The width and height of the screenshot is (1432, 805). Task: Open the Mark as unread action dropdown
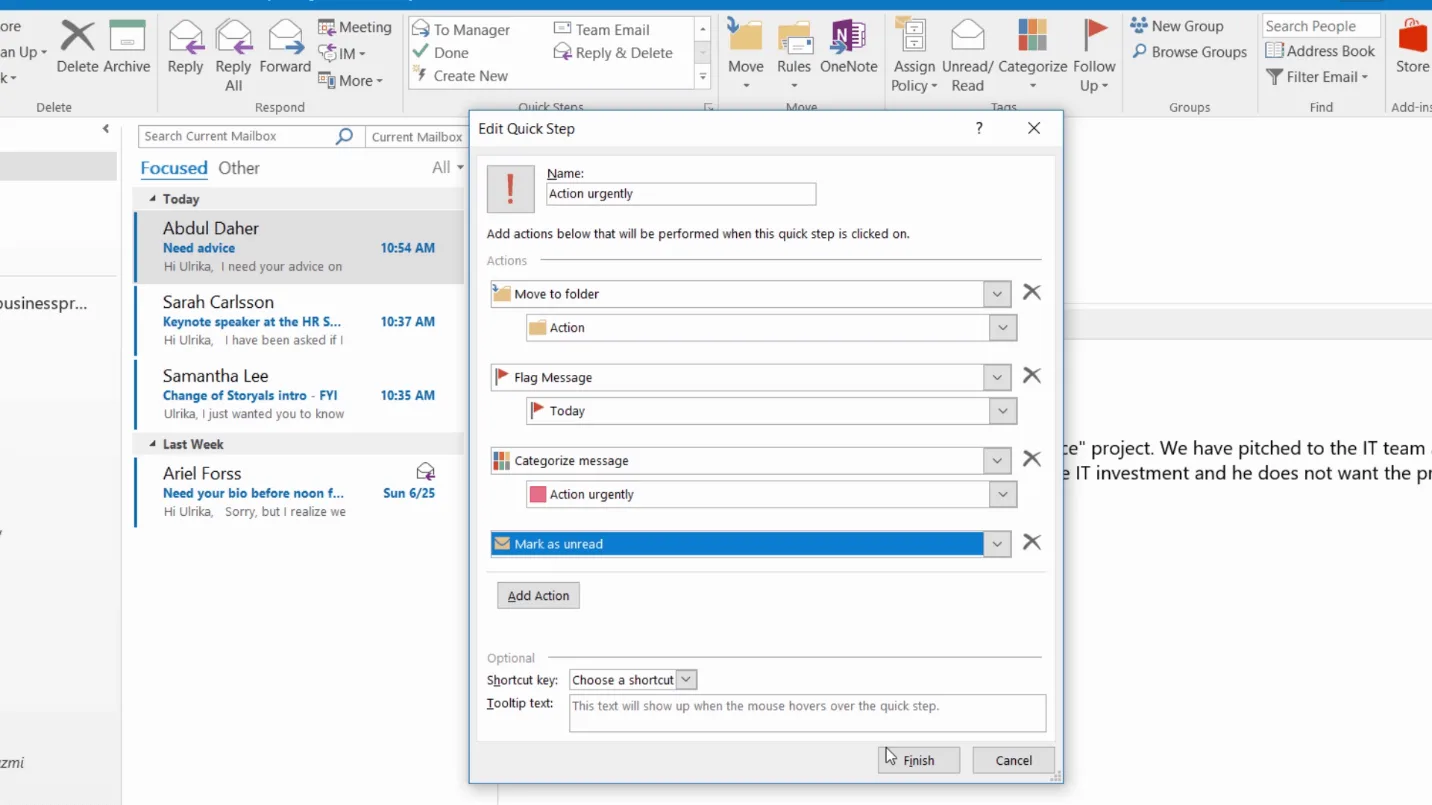(x=997, y=544)
